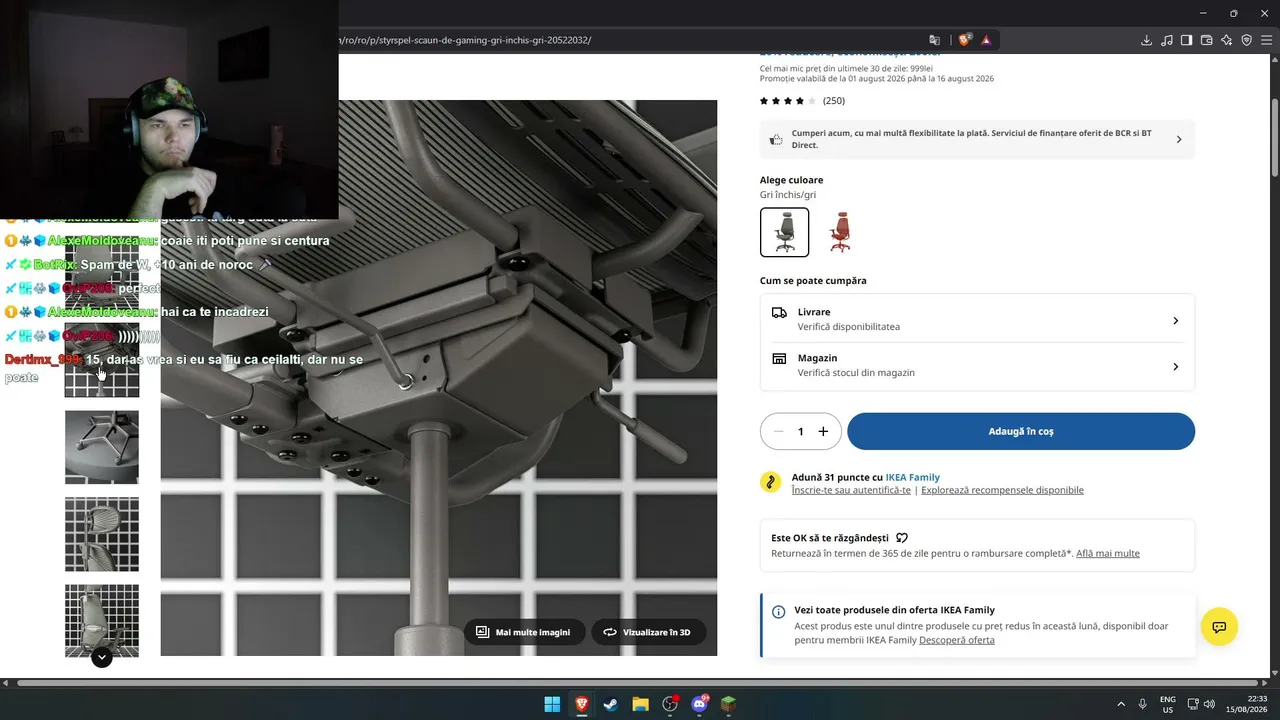This screenshot has height=720, width=1280.
Task: Click the horizontal page scrollbar
Action: click(636, 683)
